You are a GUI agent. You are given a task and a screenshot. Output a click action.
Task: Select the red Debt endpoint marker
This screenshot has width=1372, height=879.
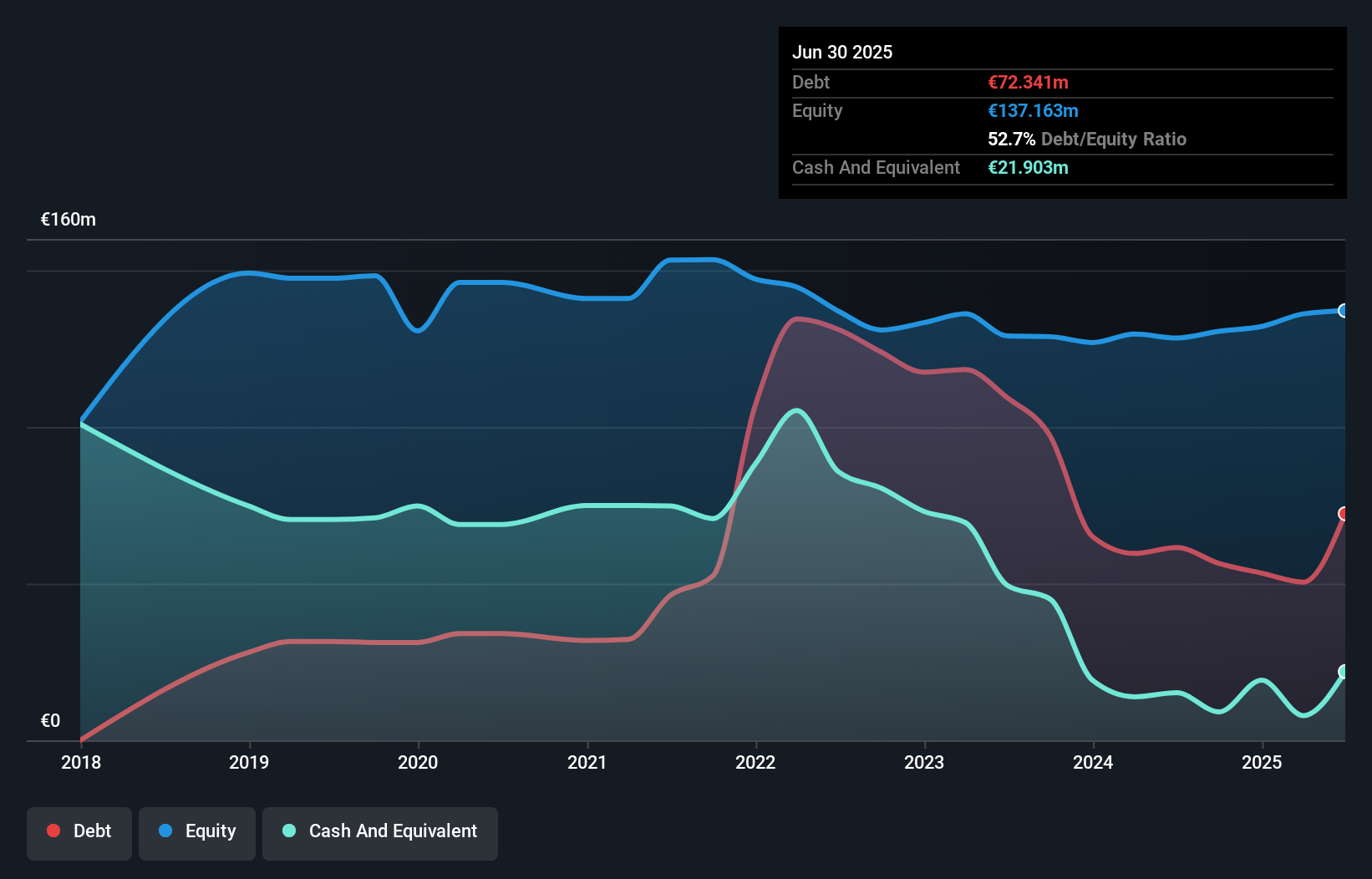coord(1344,513)
